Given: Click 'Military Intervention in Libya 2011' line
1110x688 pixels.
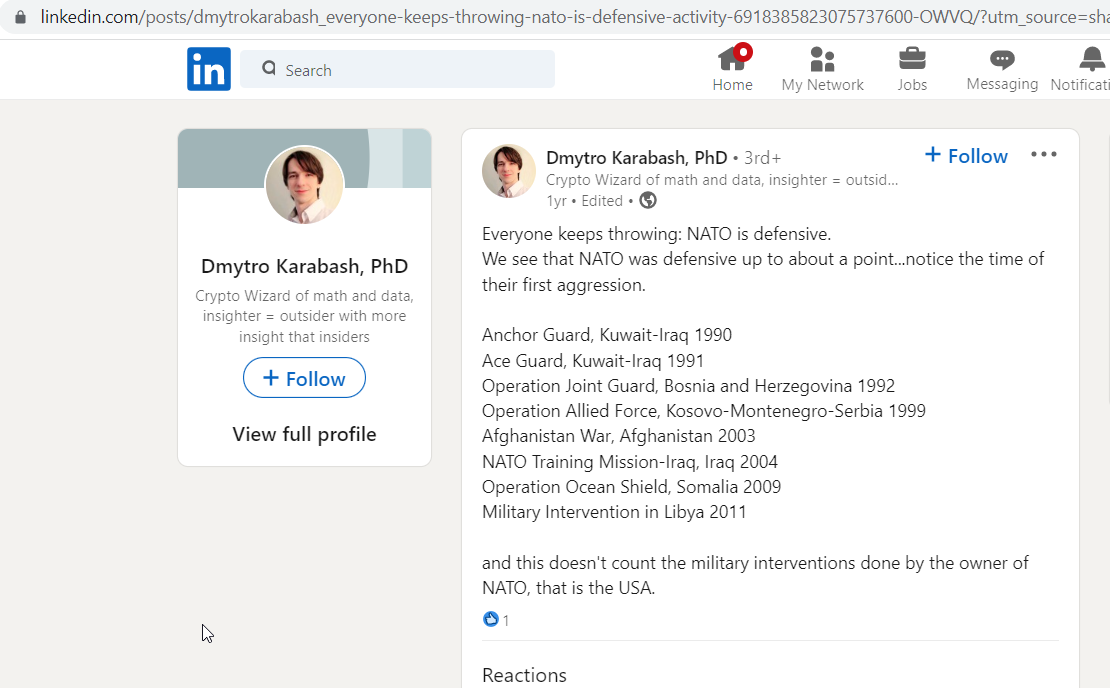Looking at the screenshot, I should click(x=614, y=512).
